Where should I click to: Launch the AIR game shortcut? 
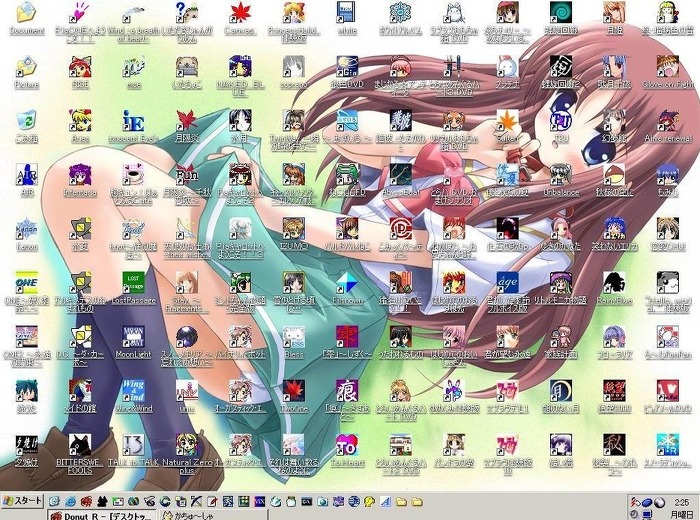tap(26, 175)
